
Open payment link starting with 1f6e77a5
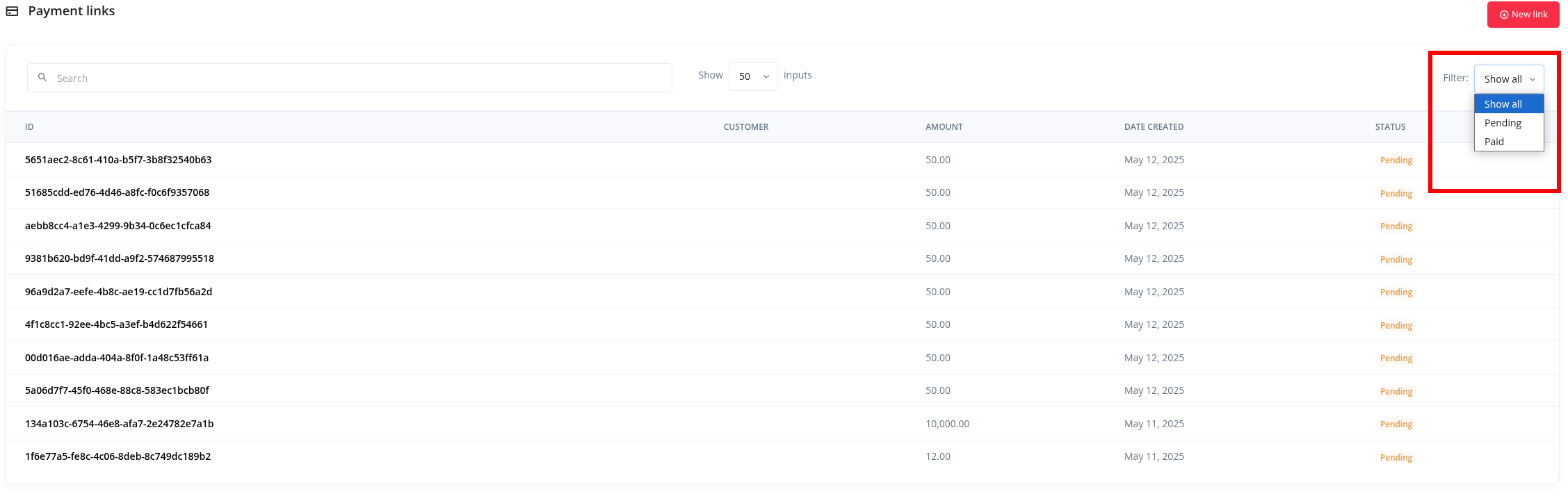(118, 456)
